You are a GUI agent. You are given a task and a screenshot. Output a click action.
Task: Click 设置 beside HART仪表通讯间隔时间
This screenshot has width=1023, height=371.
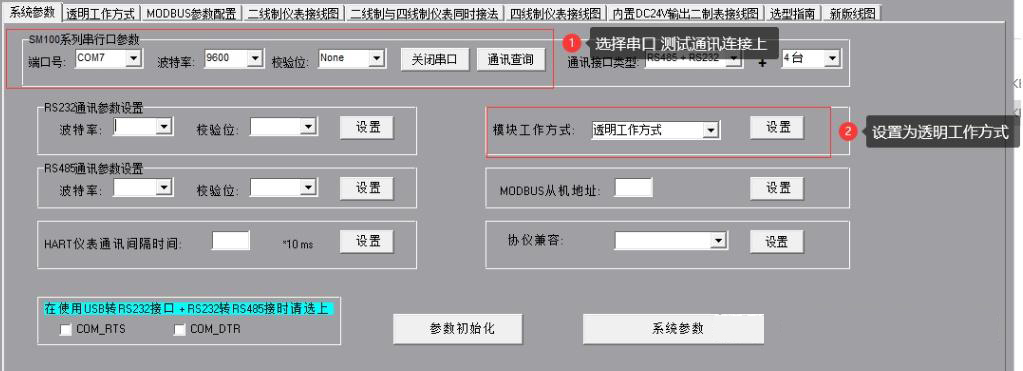pos(367,241)
